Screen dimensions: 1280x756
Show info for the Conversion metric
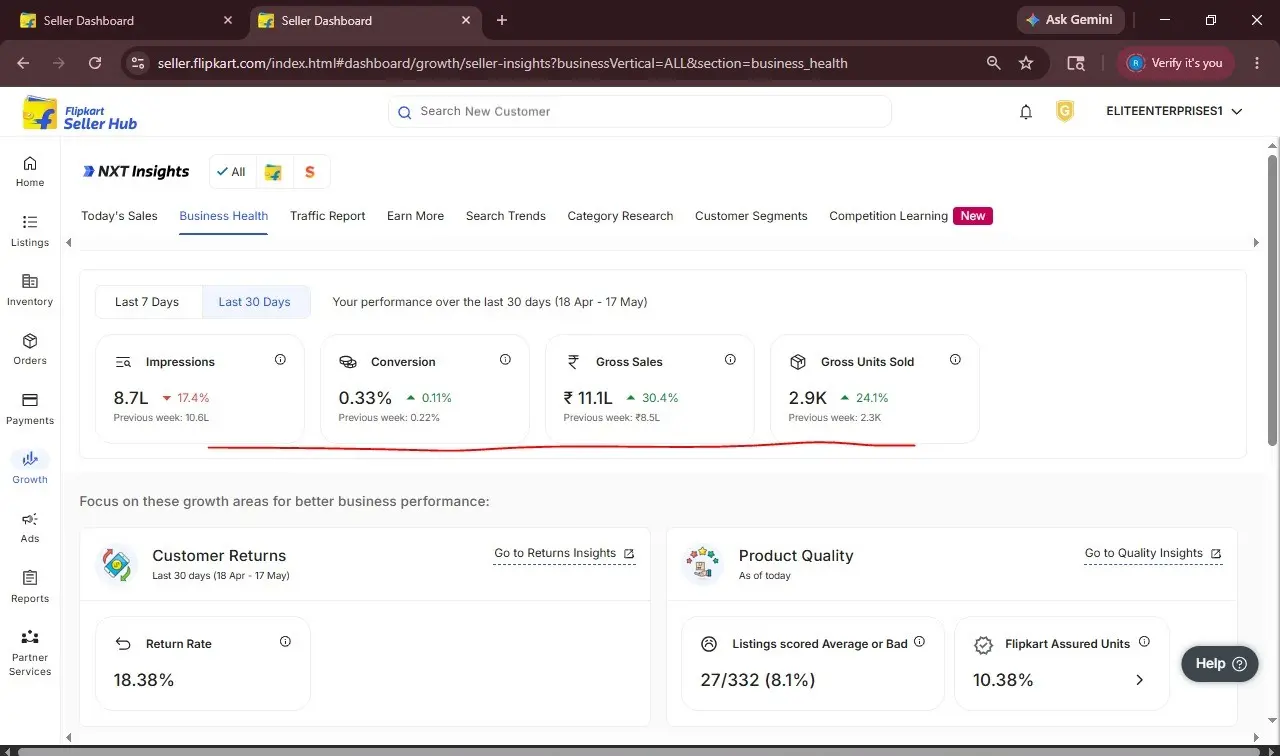click(505, 360)
